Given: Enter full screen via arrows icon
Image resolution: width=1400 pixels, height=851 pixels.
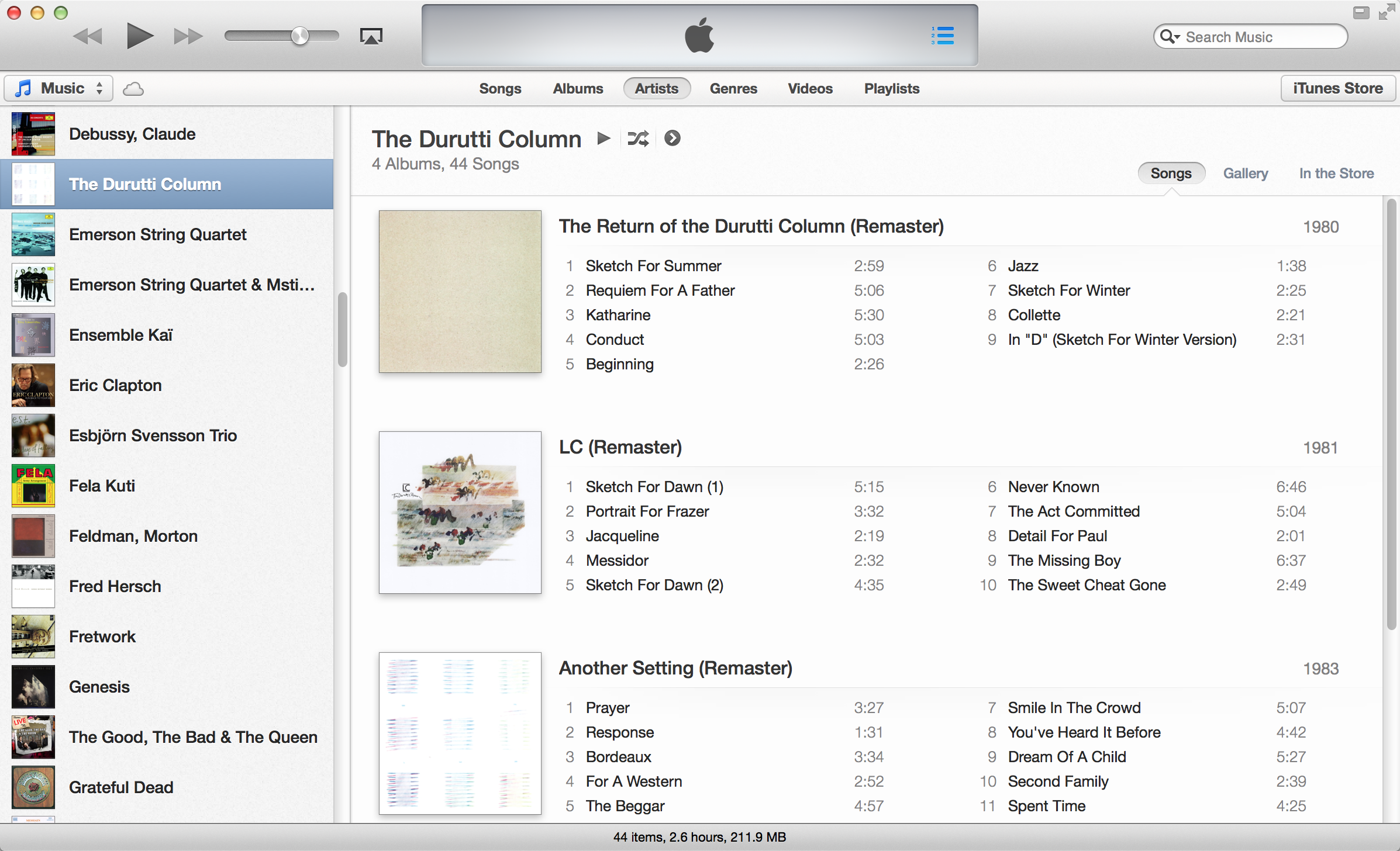Looking at the screenshot, I should point(1387,12).
